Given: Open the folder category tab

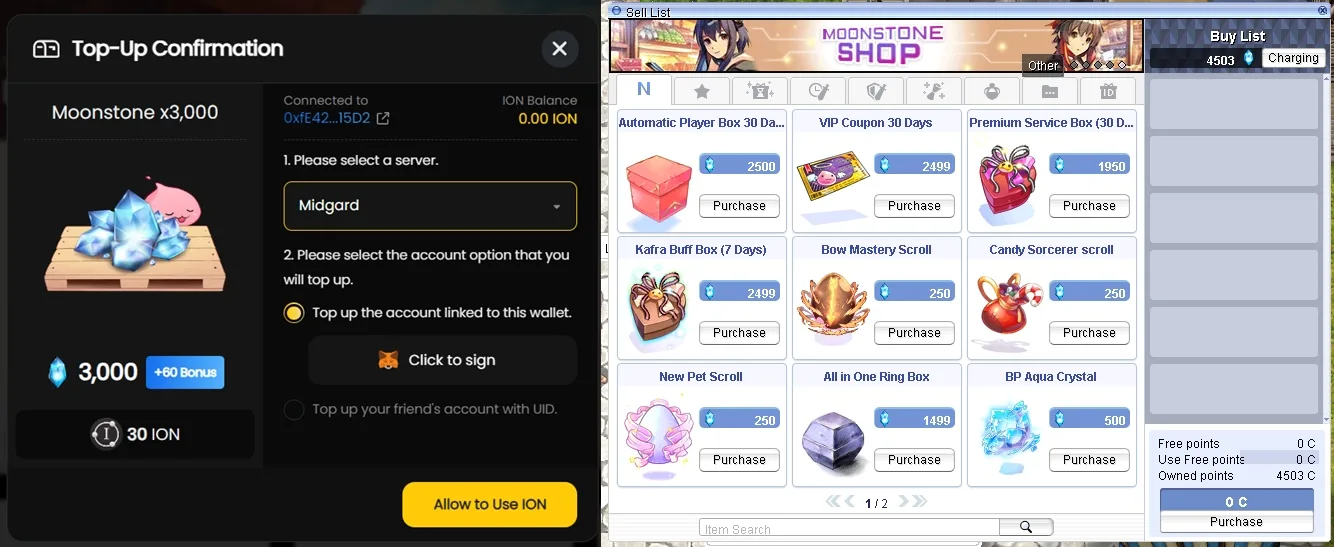Looking at the screenshot, I should 1050,91.
